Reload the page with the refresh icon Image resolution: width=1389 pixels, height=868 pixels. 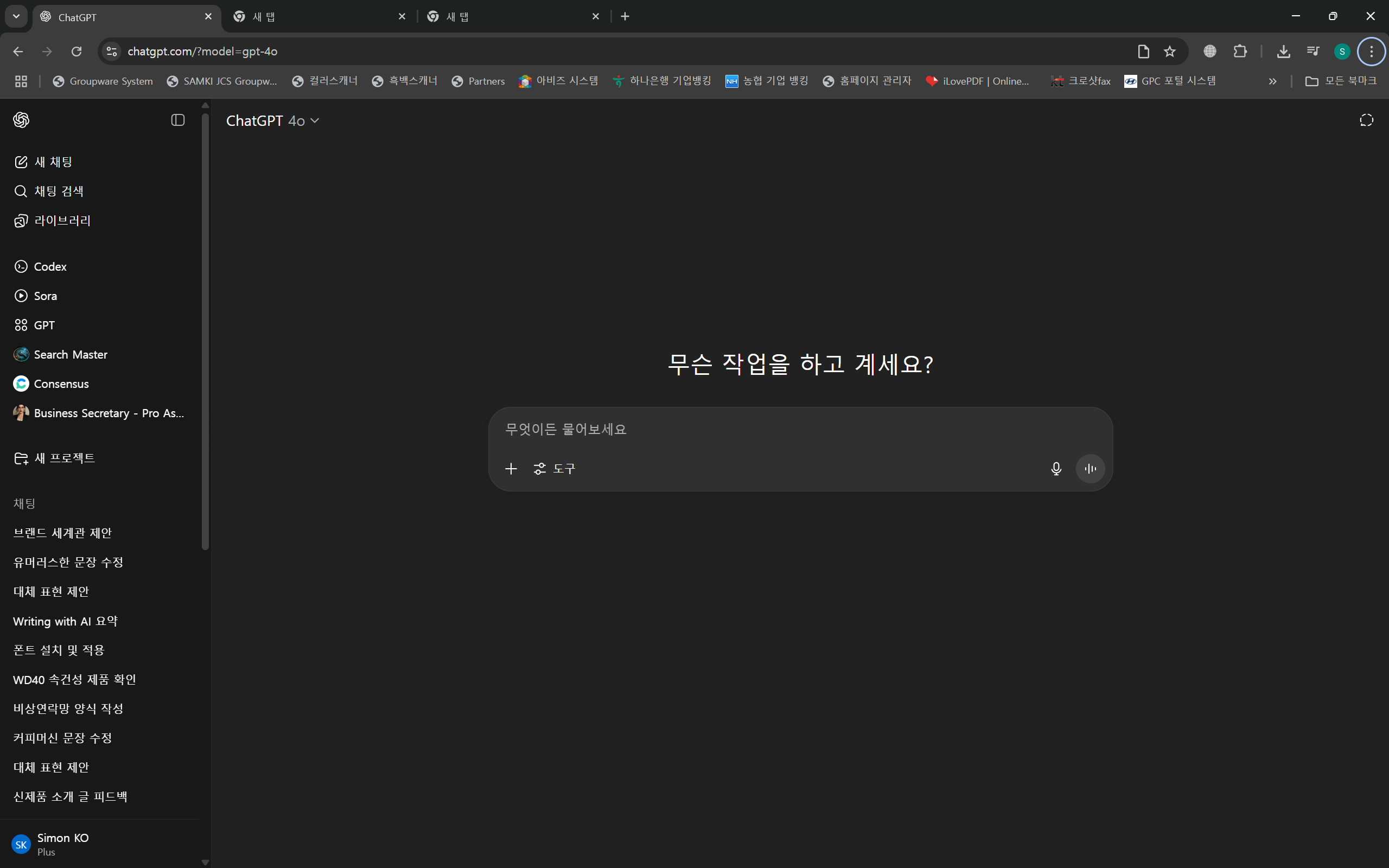click(77, 52)
